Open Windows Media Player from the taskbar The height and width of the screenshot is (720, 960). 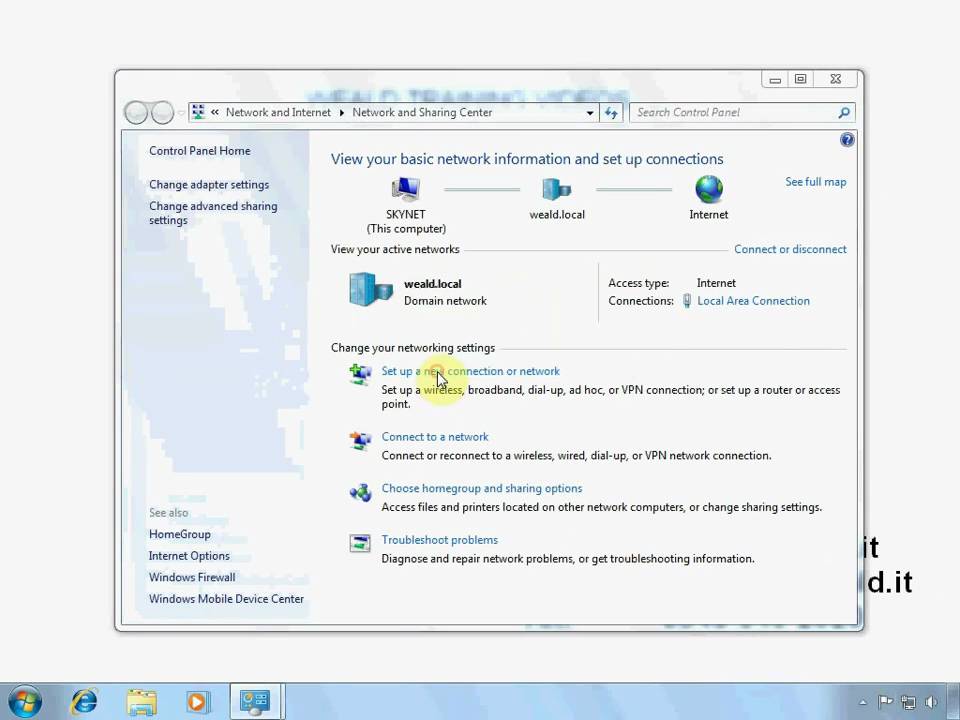[197, 702]
